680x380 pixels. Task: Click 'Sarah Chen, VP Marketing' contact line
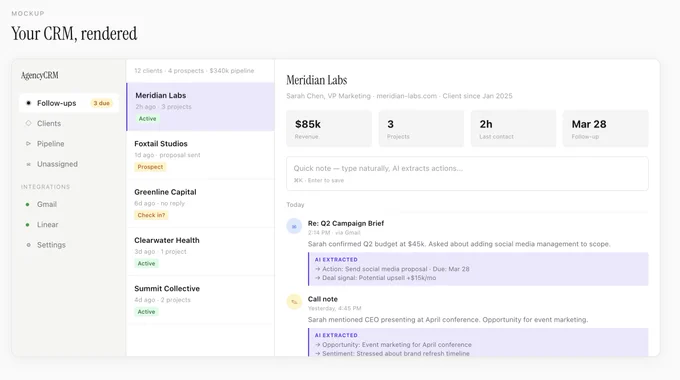tap(399, 96)
